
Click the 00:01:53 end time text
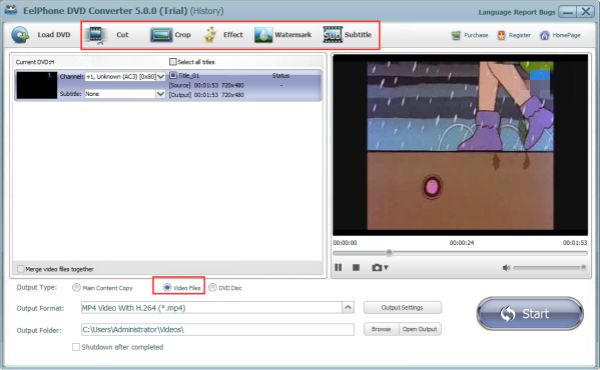[575, 243]
